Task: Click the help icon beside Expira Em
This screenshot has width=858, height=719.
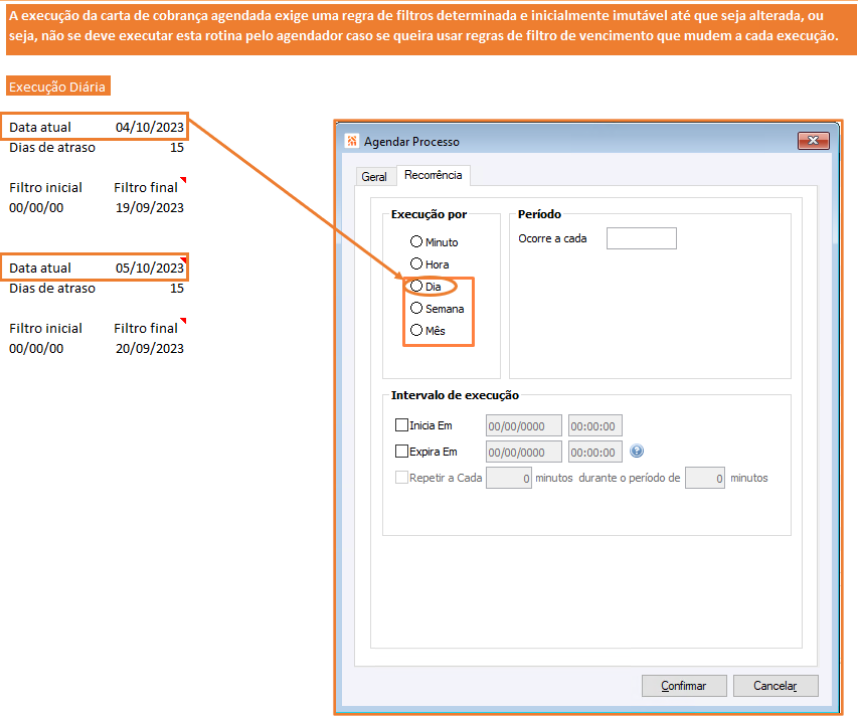Action: [x=636, y=451]
